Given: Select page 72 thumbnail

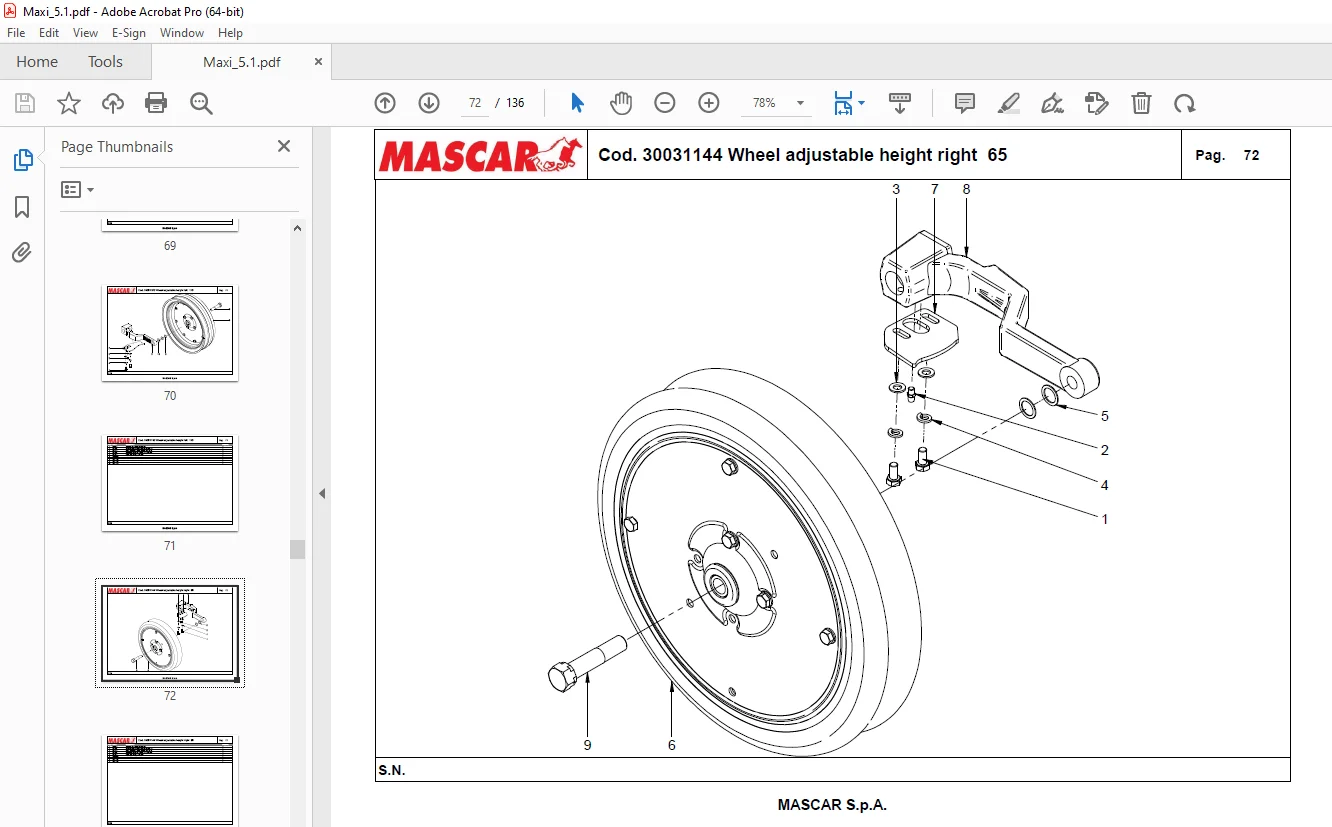Looking at the screenshot, I should pos(170,632).
